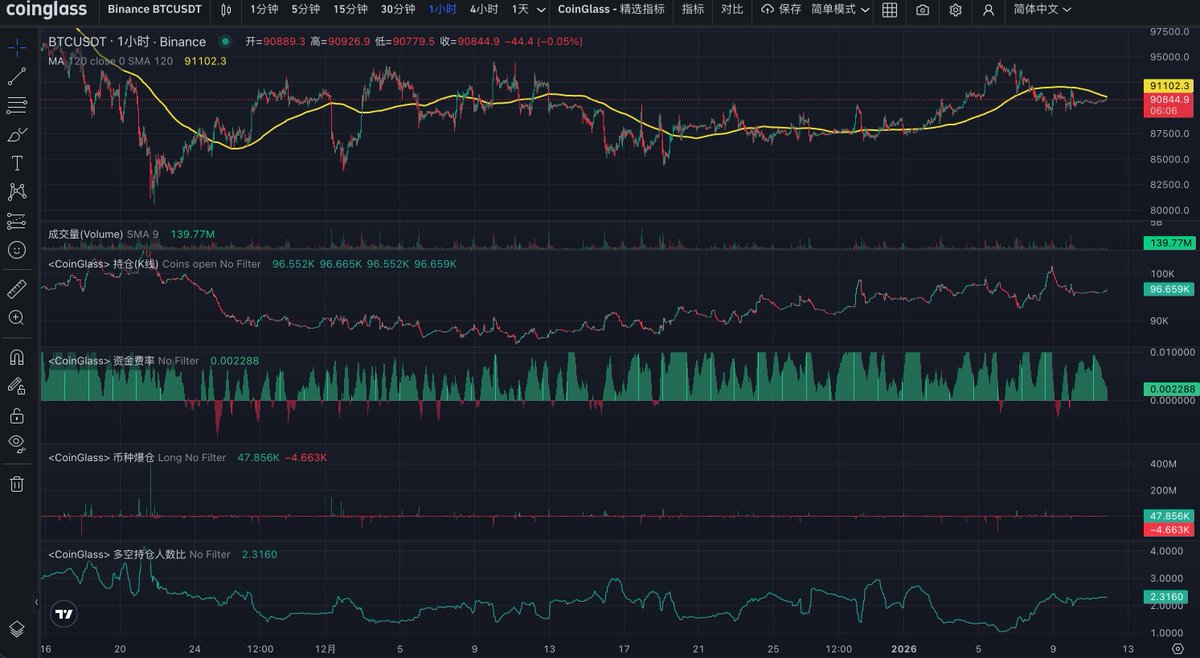
Task: Toggle magnet mode in the sidebar
Action: click(x=17, y=356)
